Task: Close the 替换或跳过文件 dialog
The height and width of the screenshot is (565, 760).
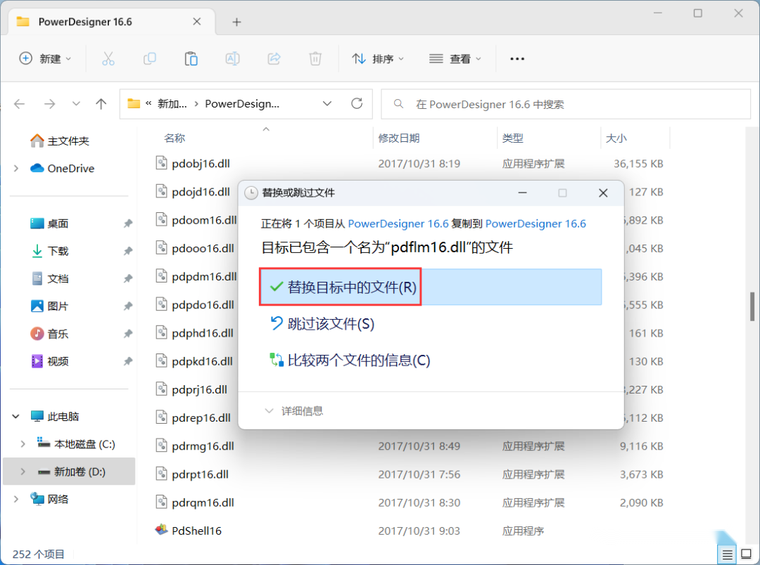Action: pyautogui.click(x=603, y=193)
